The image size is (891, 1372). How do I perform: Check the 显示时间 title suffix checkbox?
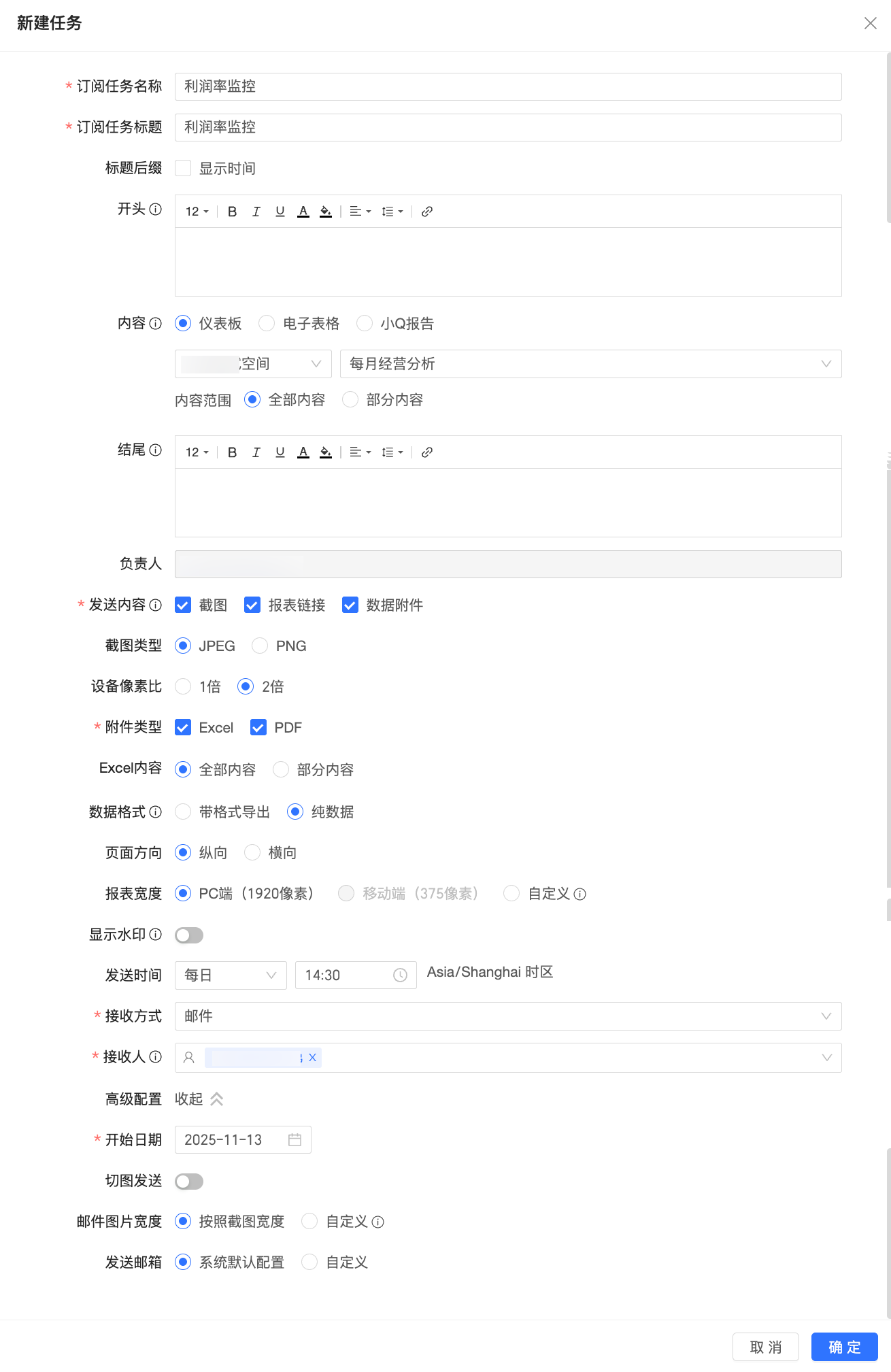tap(183, 168)
